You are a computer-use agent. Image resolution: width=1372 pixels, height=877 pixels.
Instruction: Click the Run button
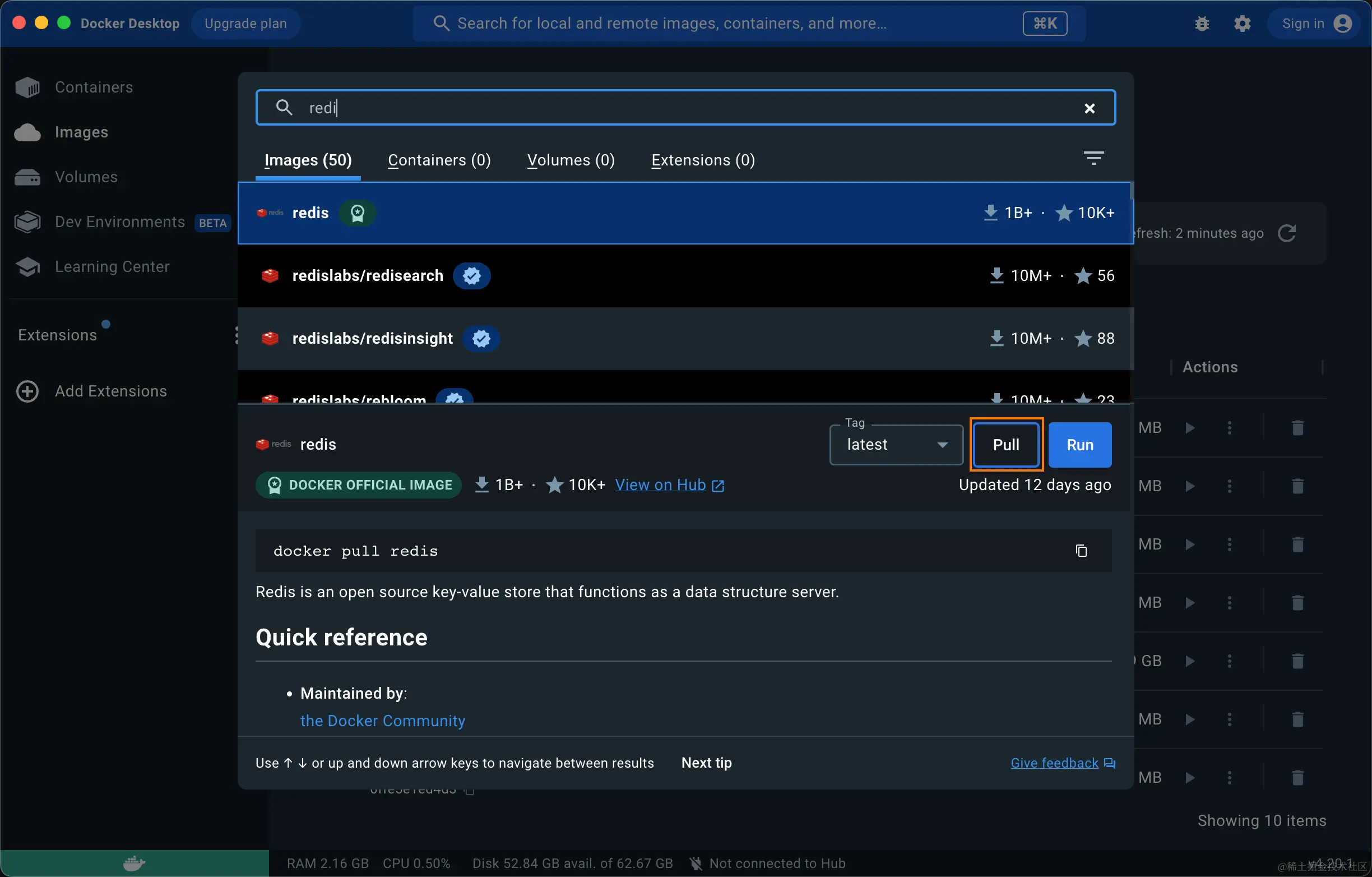[1080, 445]
